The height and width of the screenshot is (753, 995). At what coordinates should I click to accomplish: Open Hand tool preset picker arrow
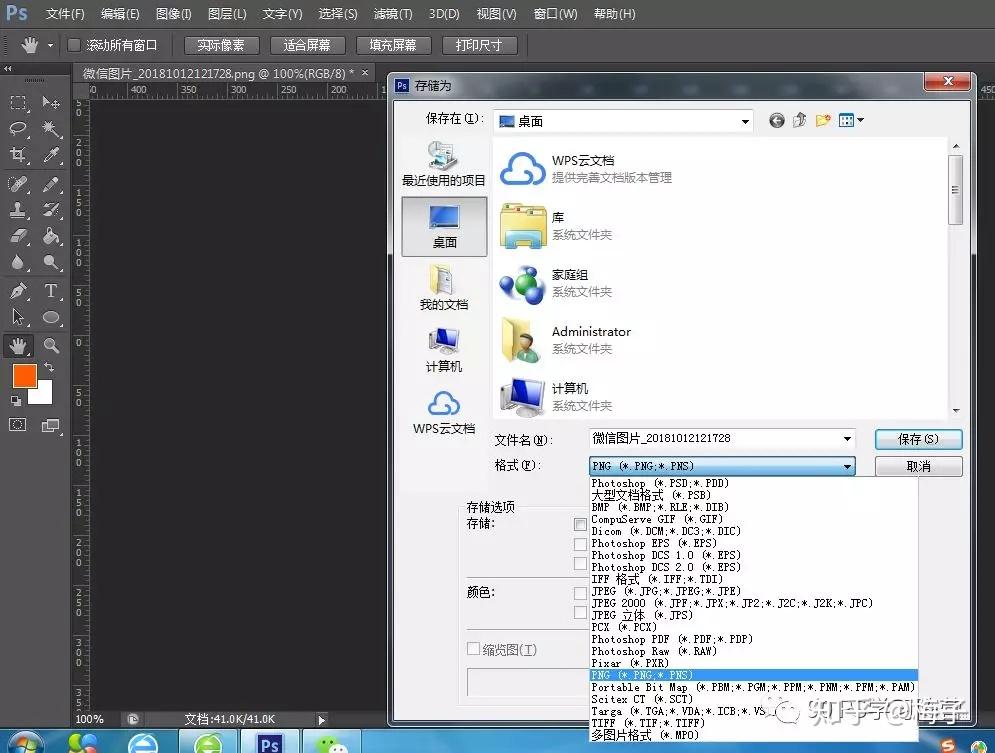pos(49,46)
